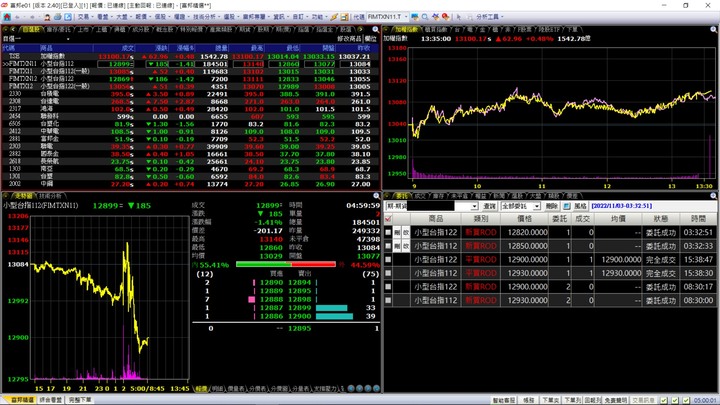
Task: Click the calendar icon beside 風格 button
Action: (x=567, y=206)
